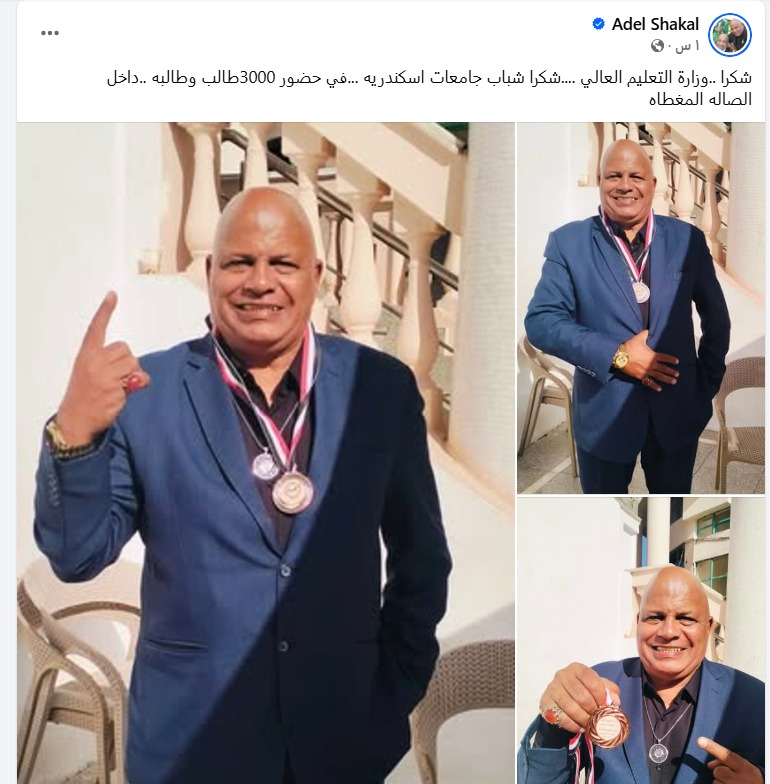Click the two medals hanging in the large photo
This screenshot has height=784, width=770.
click(284, 482)
